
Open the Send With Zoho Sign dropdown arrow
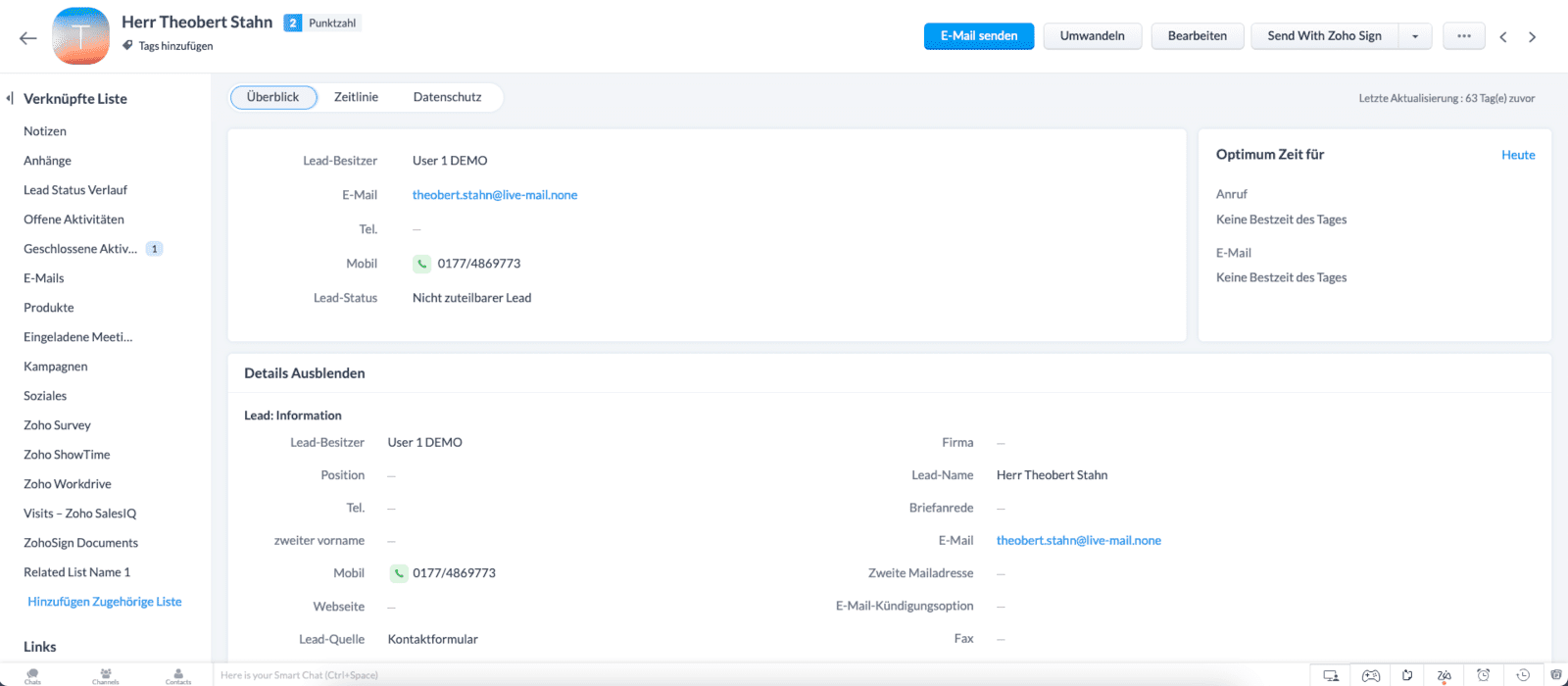point(1415,36)
